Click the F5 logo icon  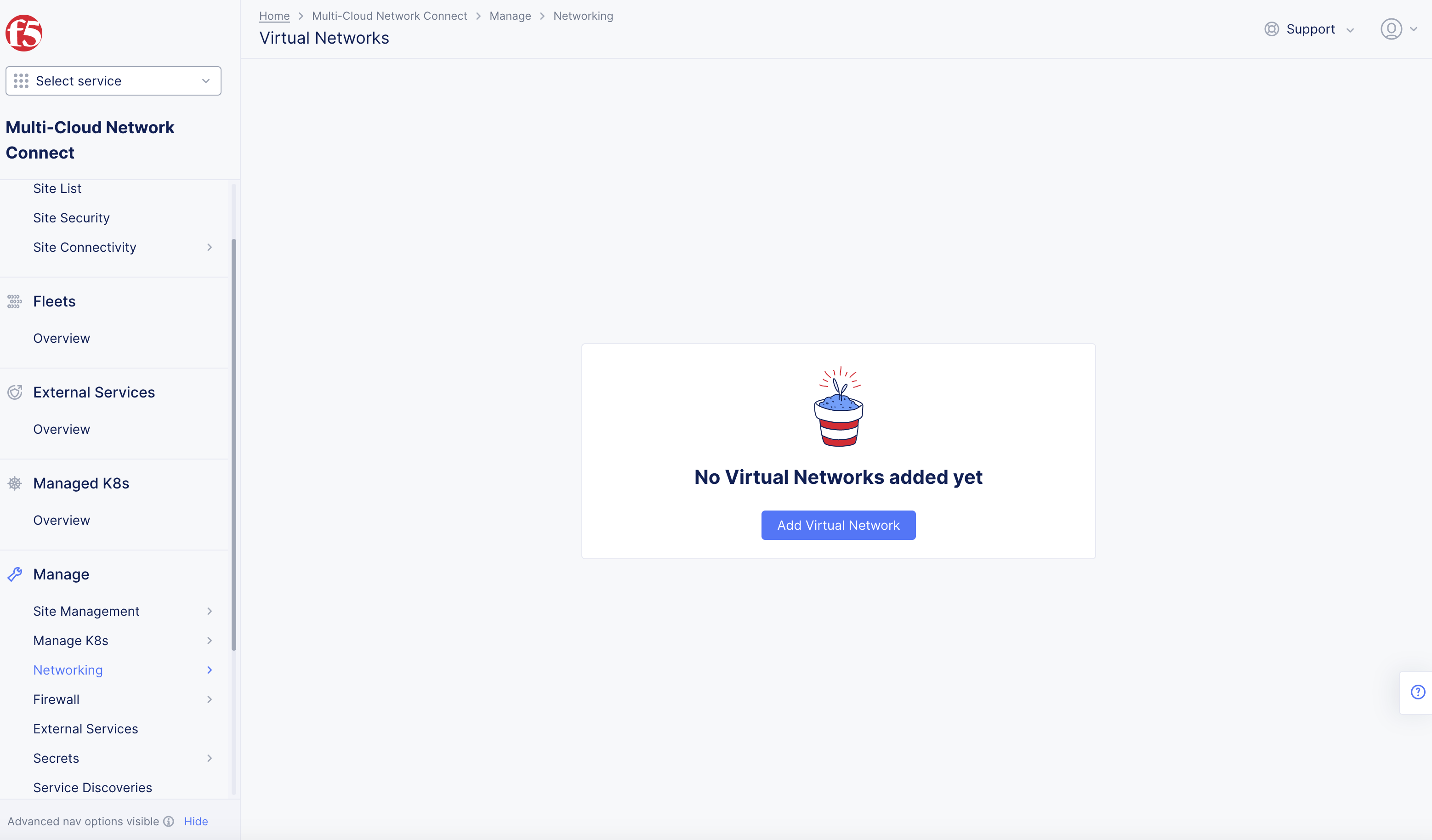[x=24, y=33]
